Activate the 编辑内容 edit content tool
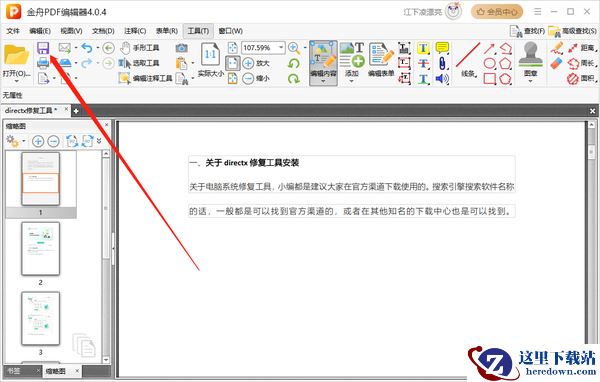600x382 pixels. (x=323, y=59)
